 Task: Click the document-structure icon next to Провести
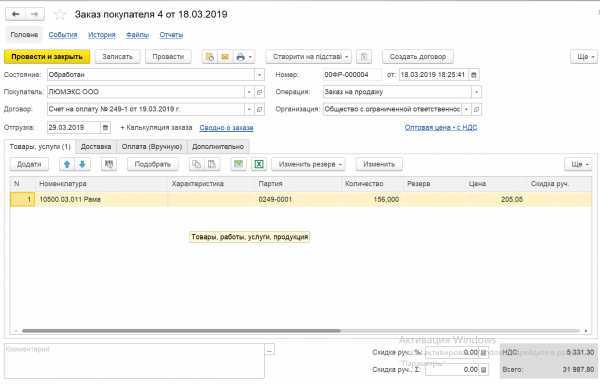[210, 57]
